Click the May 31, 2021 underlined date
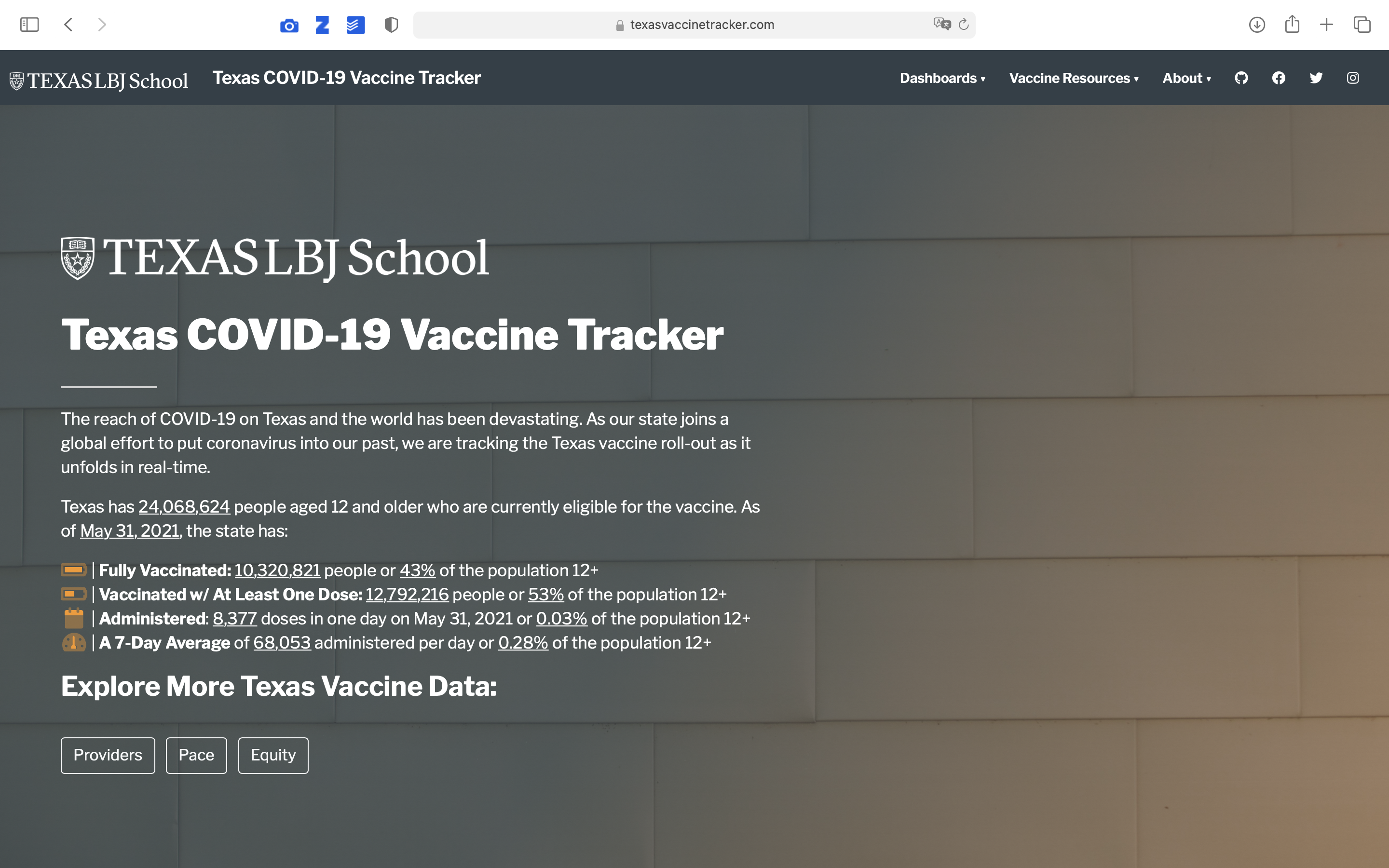1389x868 pixels. coord(130,531)
